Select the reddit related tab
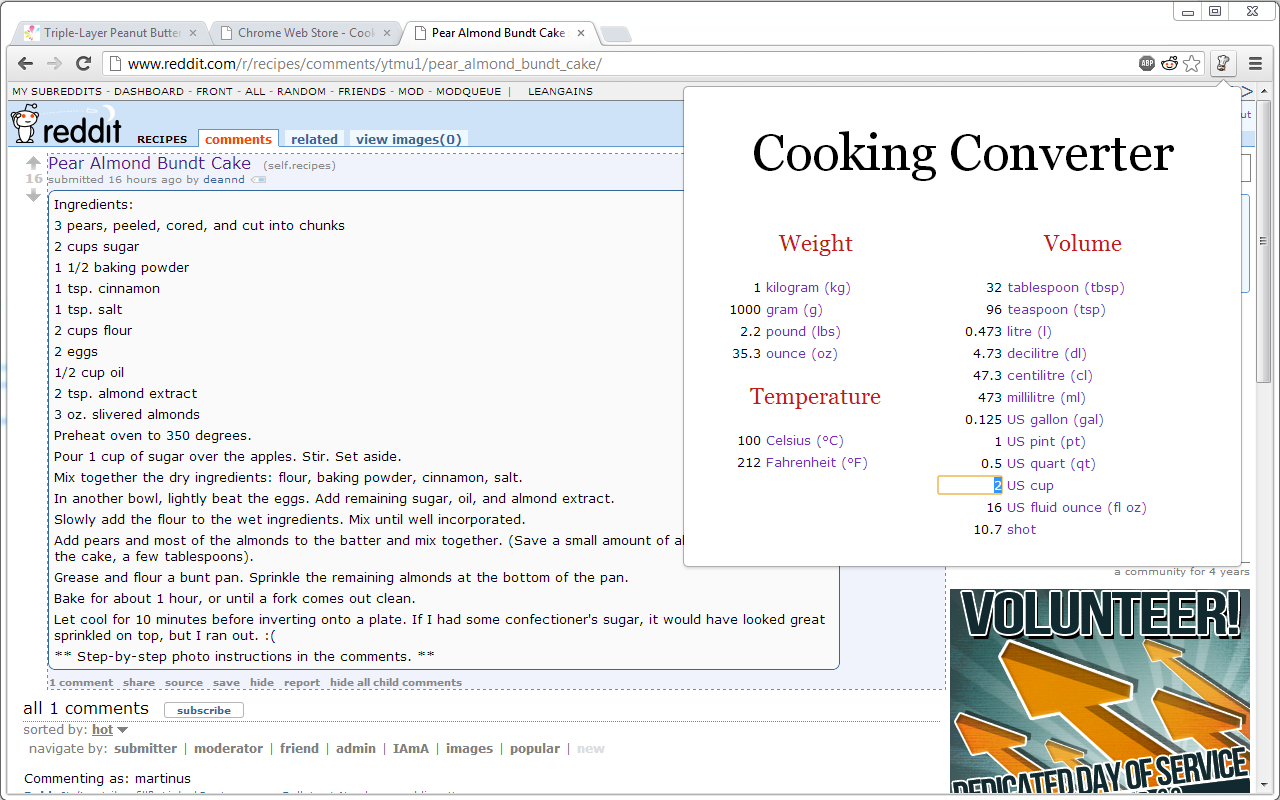Screen dimensions: 1280x800 [314, 139]
